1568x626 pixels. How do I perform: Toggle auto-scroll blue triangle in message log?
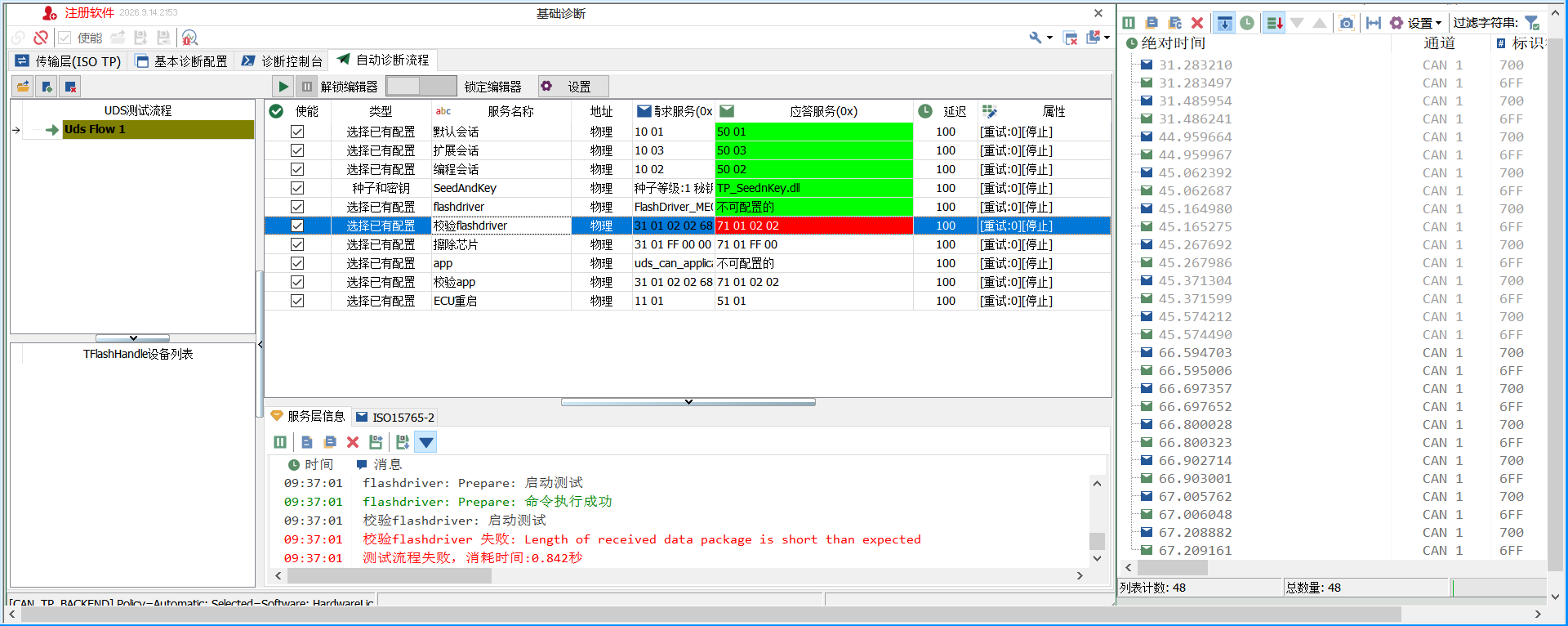click(425, 442)
